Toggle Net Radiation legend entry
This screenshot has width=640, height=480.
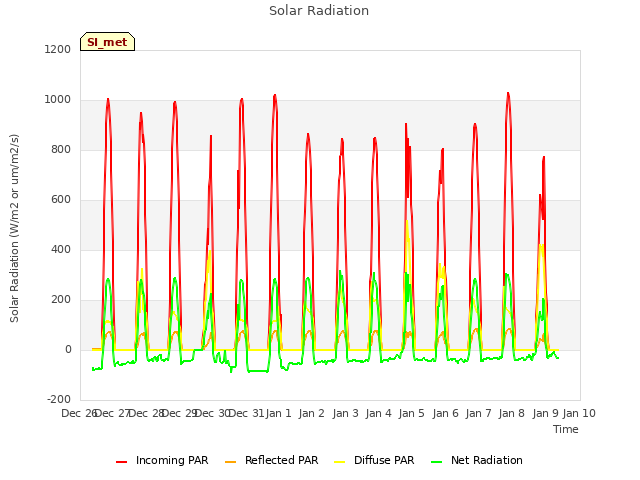(x=477, y=460)
